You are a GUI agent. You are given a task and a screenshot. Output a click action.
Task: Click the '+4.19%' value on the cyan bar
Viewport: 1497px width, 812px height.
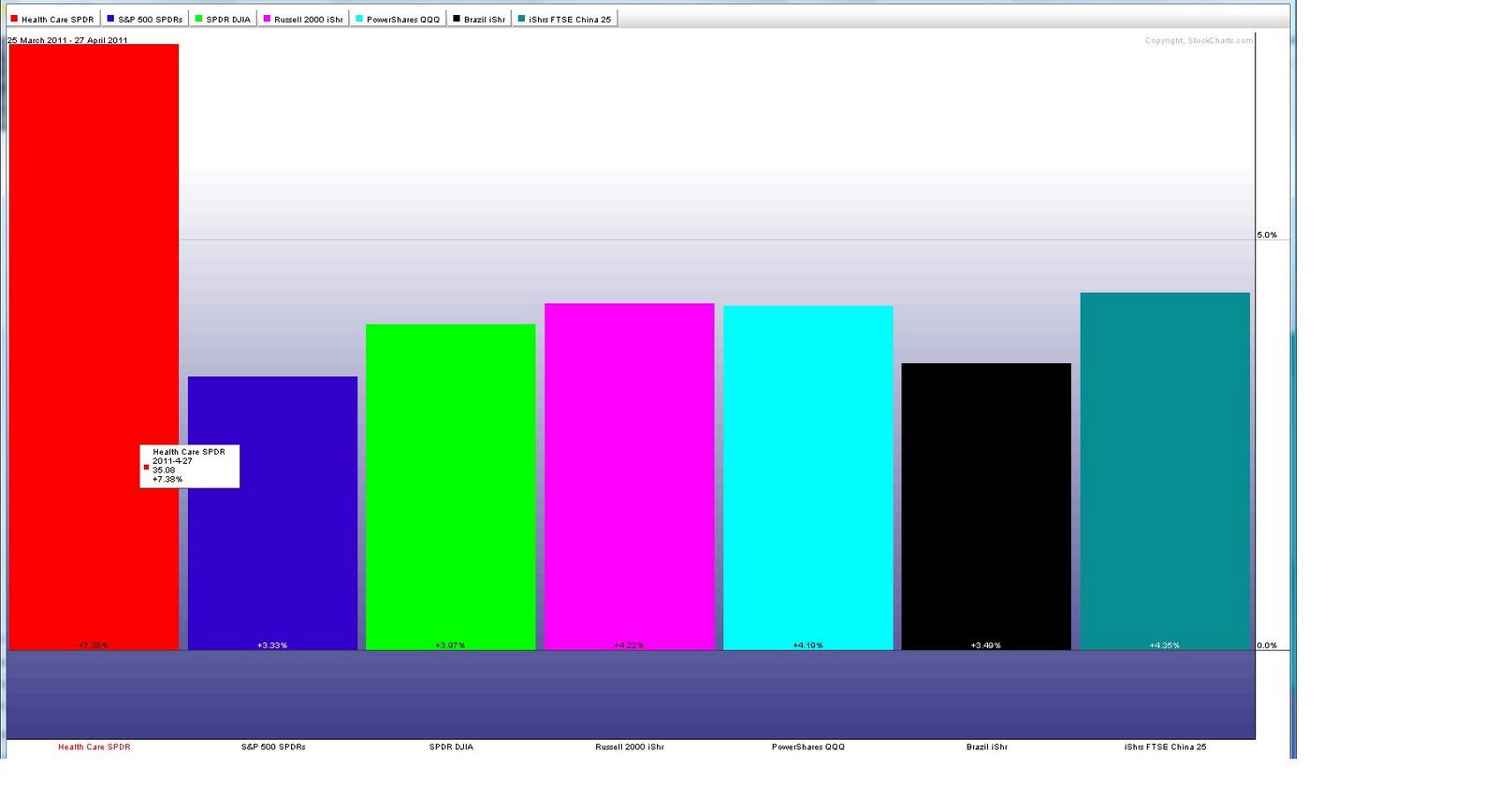807,645
